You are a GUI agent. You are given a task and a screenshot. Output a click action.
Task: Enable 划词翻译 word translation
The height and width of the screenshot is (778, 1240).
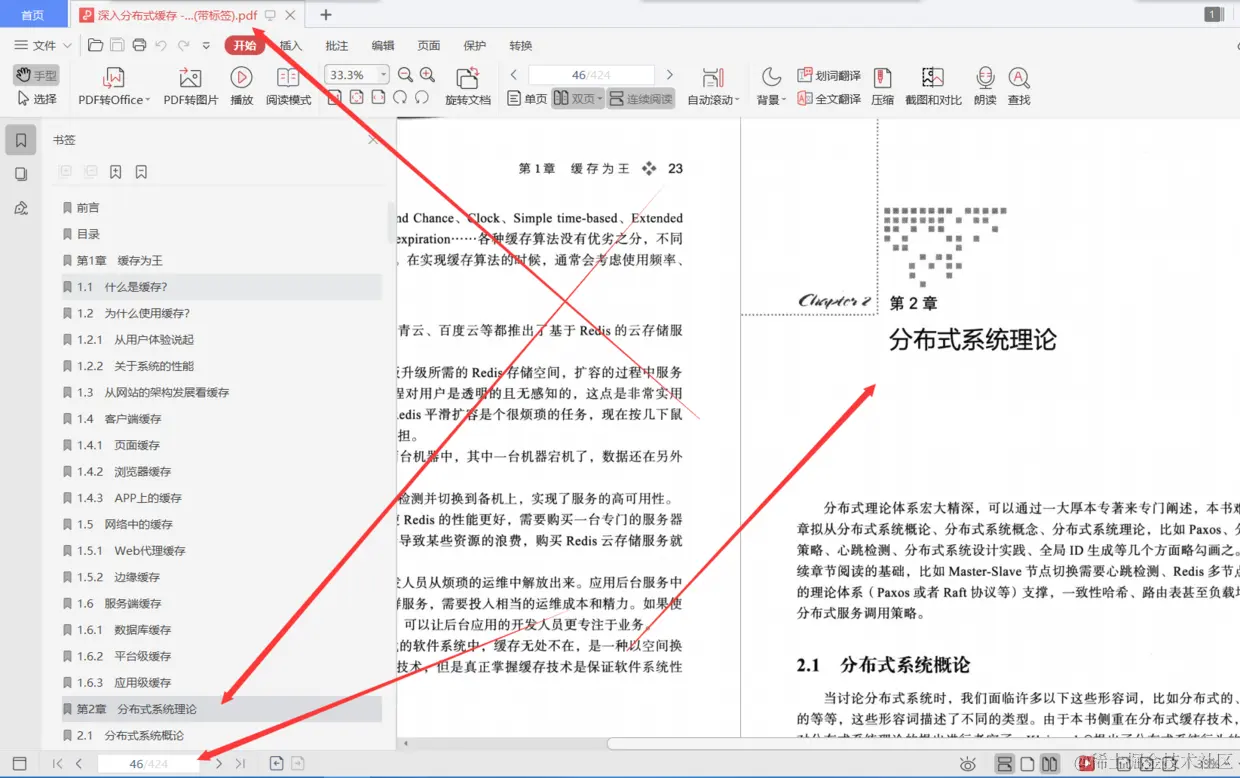(829, 75)
